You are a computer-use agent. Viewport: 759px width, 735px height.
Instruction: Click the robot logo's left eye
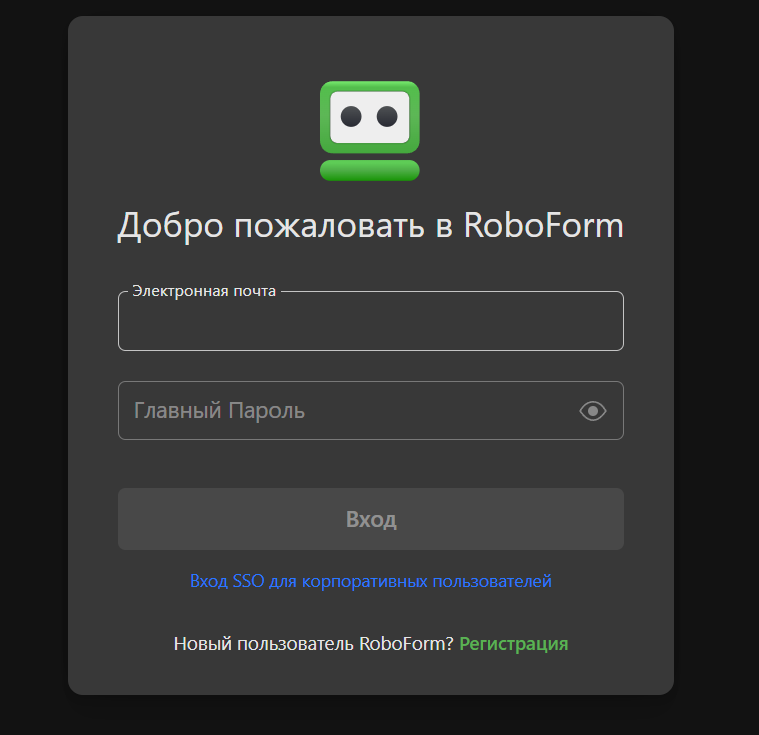point(351,117)
